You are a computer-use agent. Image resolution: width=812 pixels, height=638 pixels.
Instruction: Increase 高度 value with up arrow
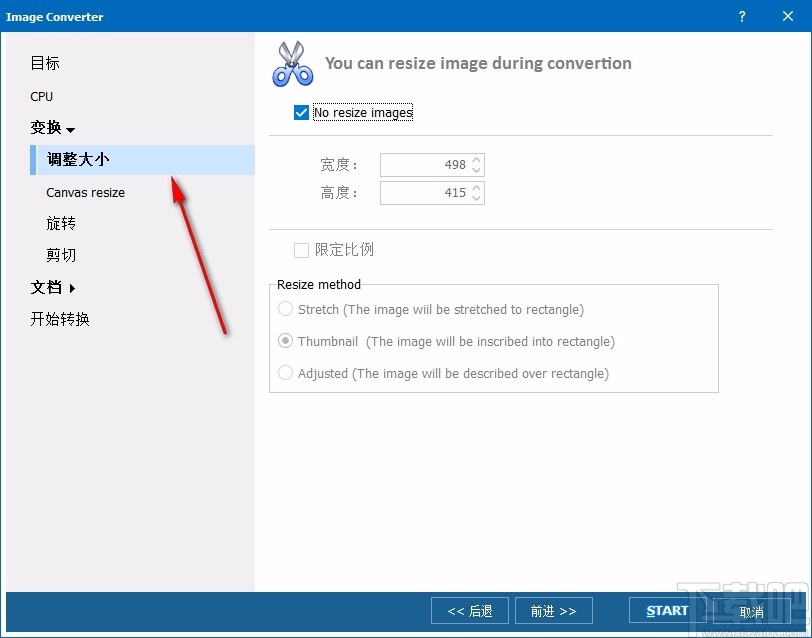[x=476, y=187]
